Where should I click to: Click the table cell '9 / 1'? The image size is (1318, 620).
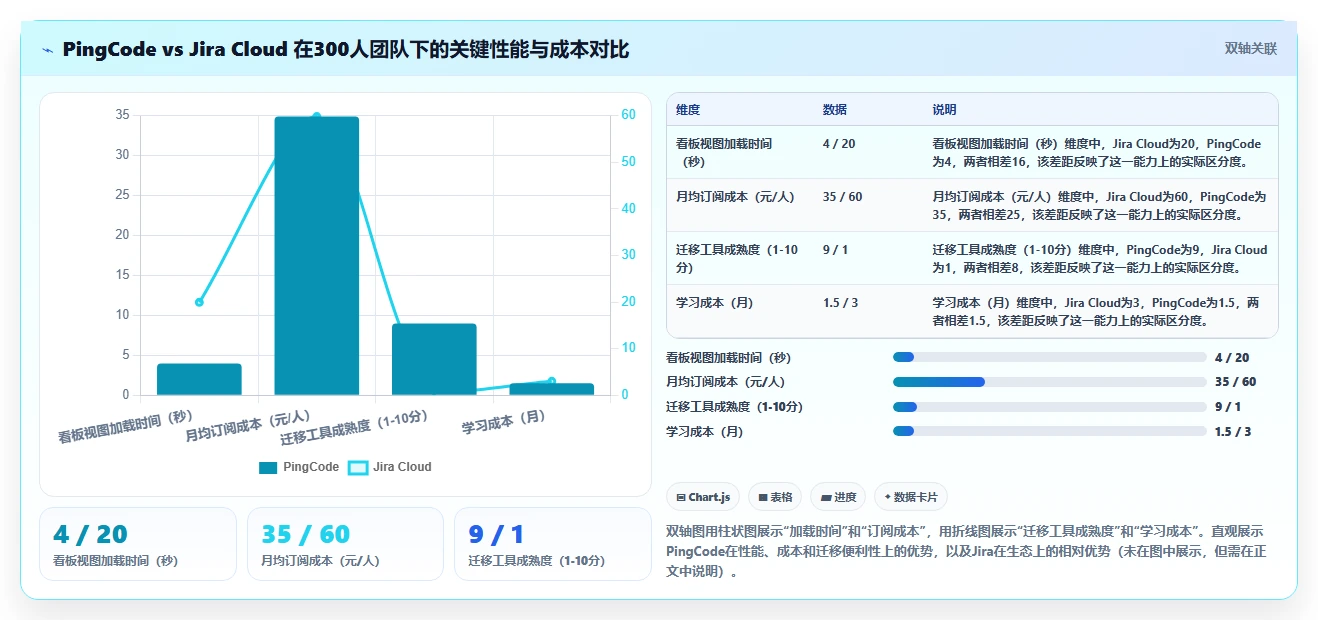[835, 250]
